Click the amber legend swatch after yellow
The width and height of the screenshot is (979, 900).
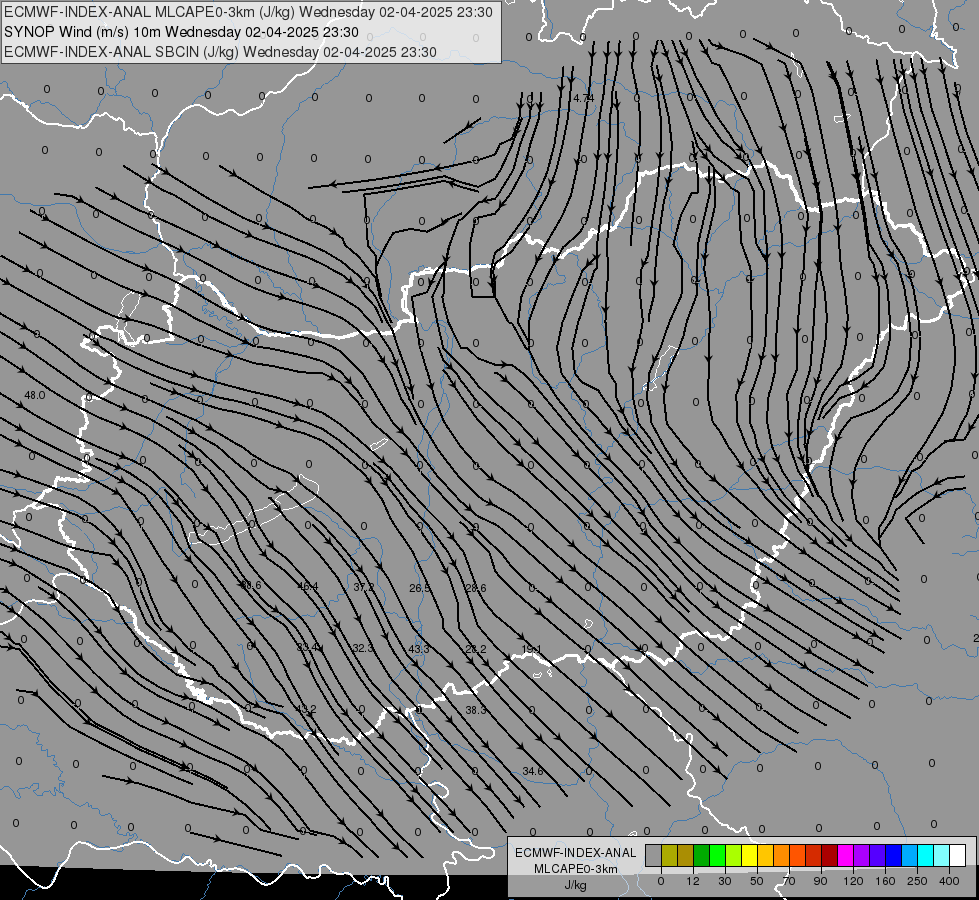pyautogui.click(x=765, y=856)
